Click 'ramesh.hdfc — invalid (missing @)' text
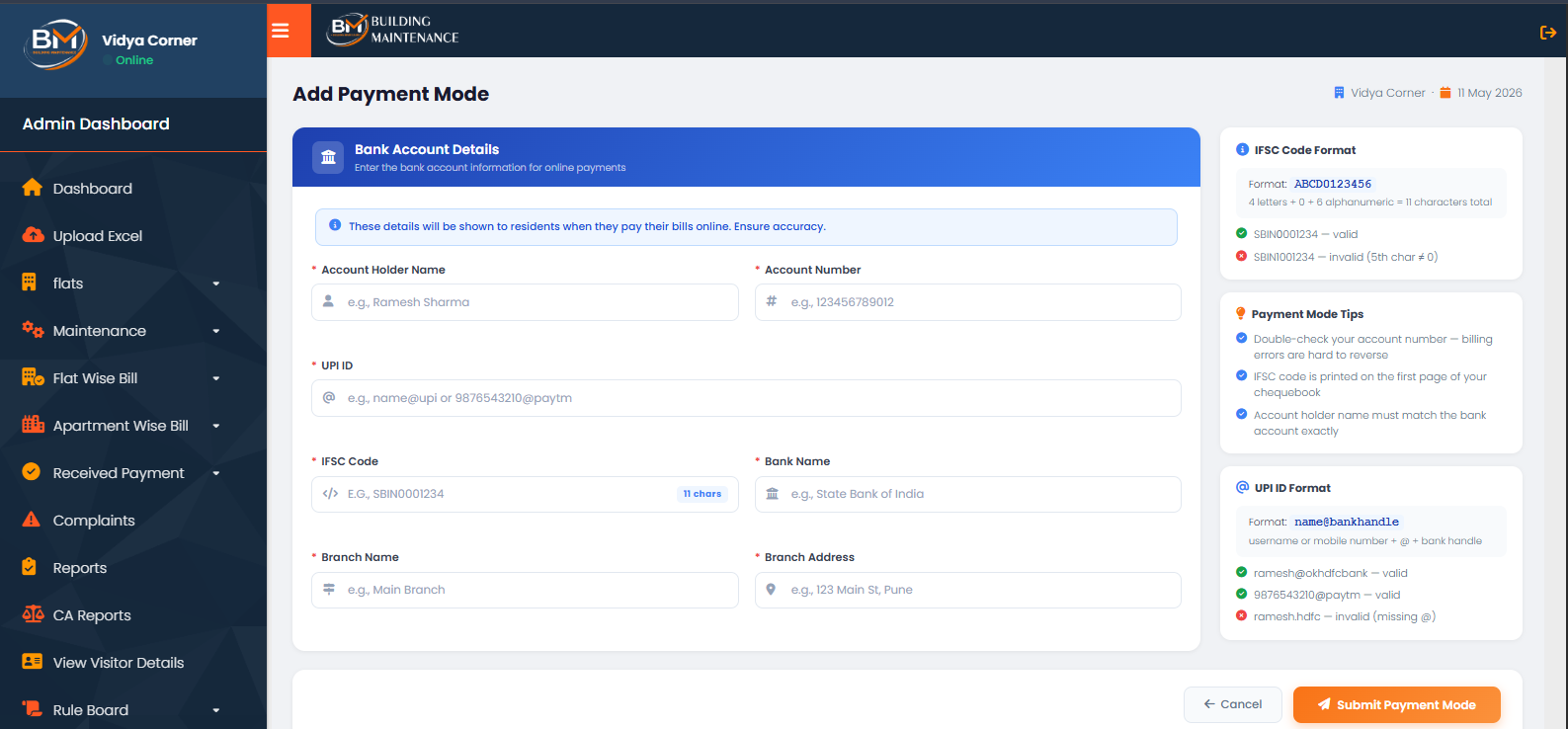The image size is (1568, 729). click(1344, 616)
